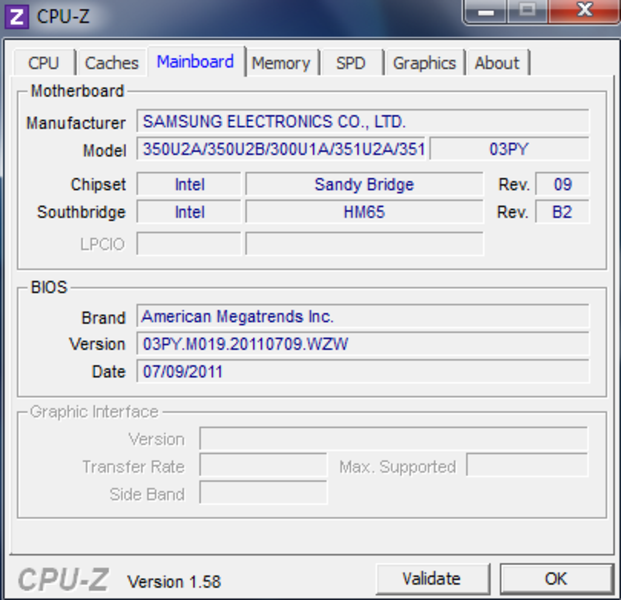Click the CPU-Z title bar text

pos(63,17)
